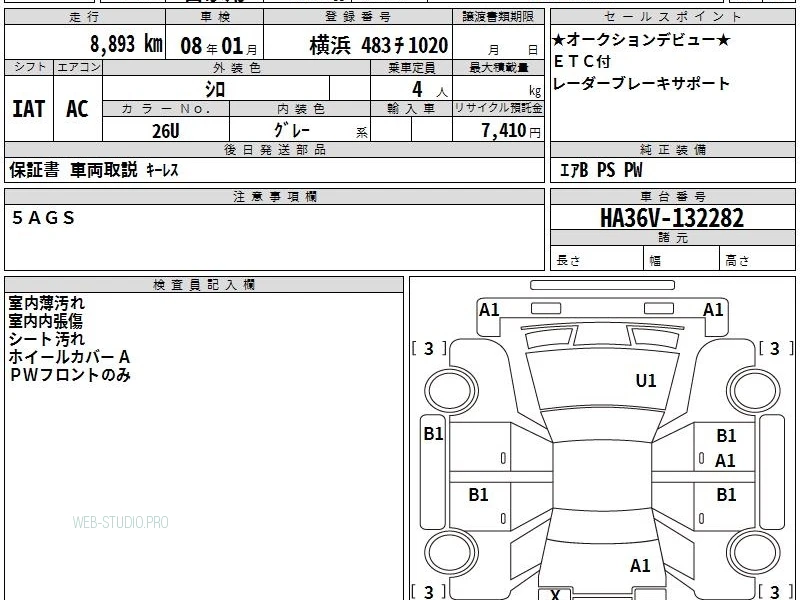Click the 内装色 header
The width and height of the screenshot is (800, 600).
click(x=300, y=109)
